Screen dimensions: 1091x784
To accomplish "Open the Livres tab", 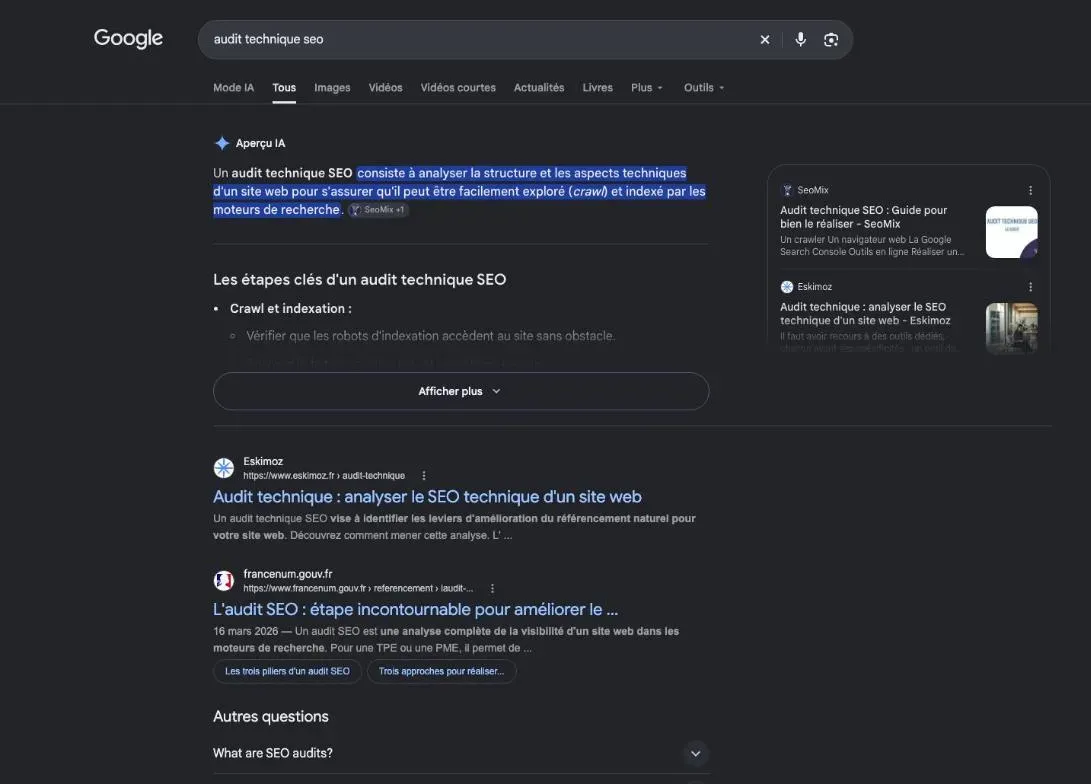I will [x=598, y=88].
